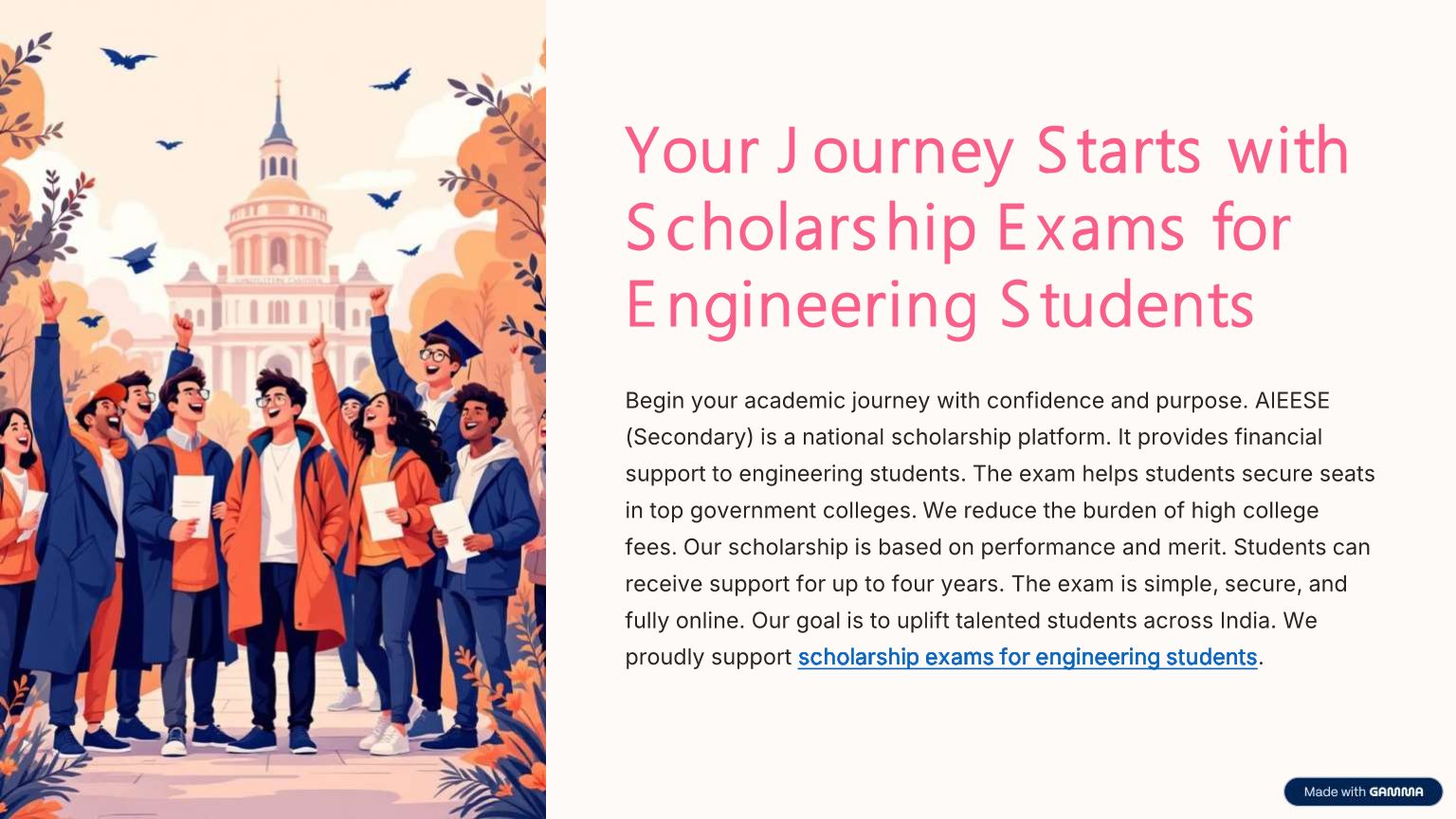Click the white sneakers in the illustration
Viewport: 1456px width, 819px height.
click(x=389, y=735)
